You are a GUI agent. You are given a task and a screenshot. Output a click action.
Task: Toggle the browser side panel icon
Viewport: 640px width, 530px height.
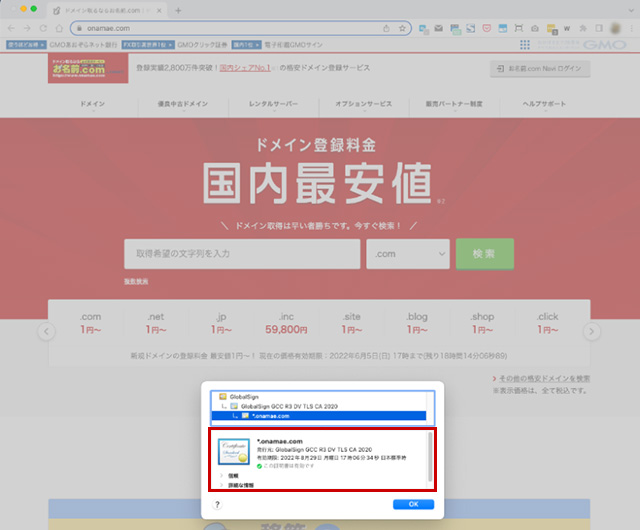point(599,28)
